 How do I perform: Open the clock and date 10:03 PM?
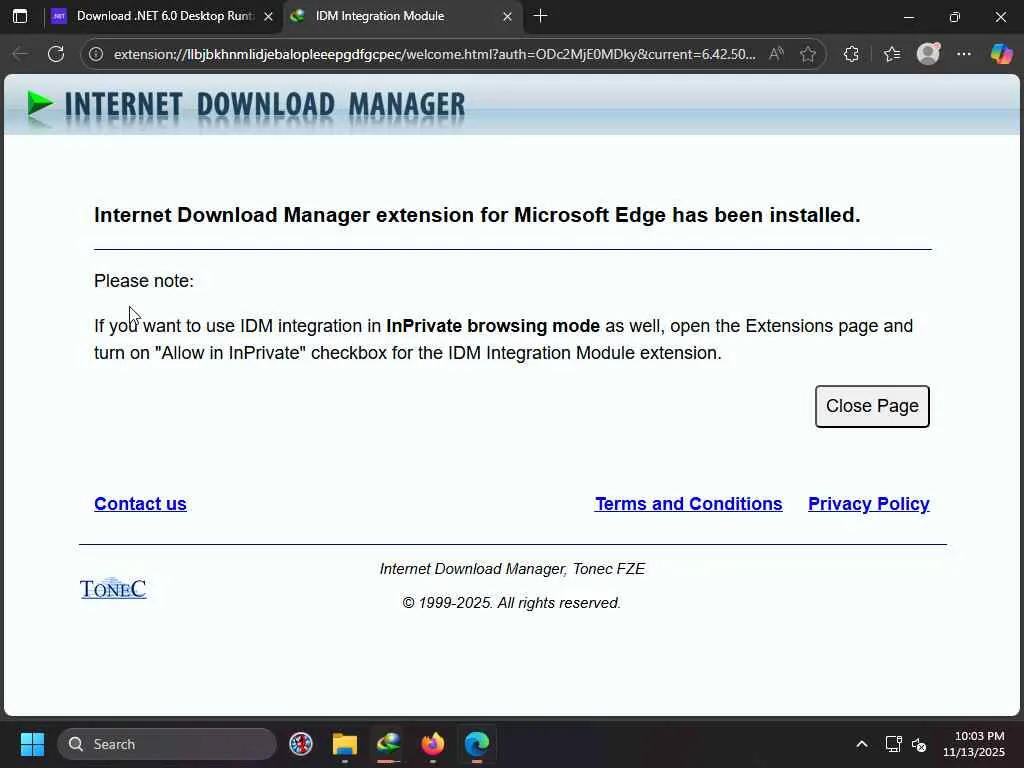[x=974, y=744]
